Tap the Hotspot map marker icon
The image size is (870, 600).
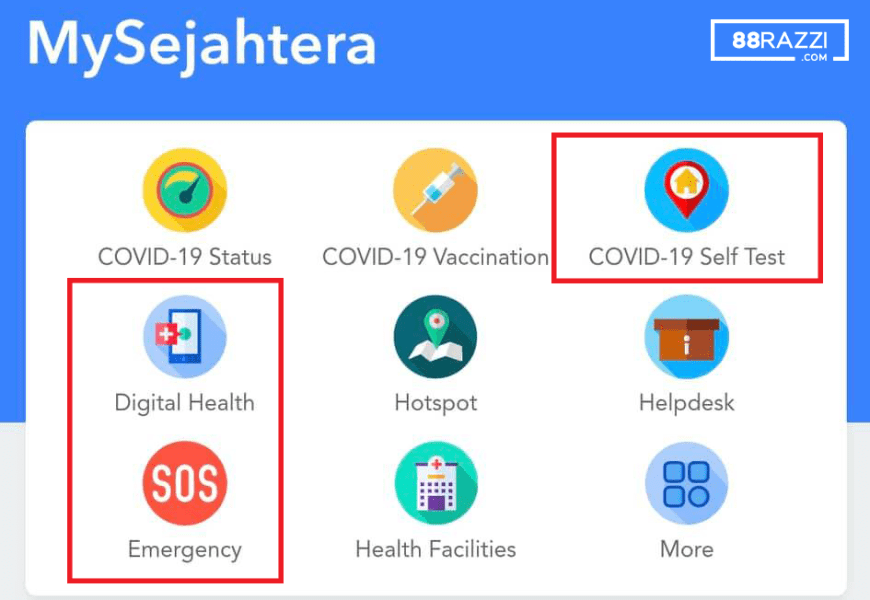[436, 336]
